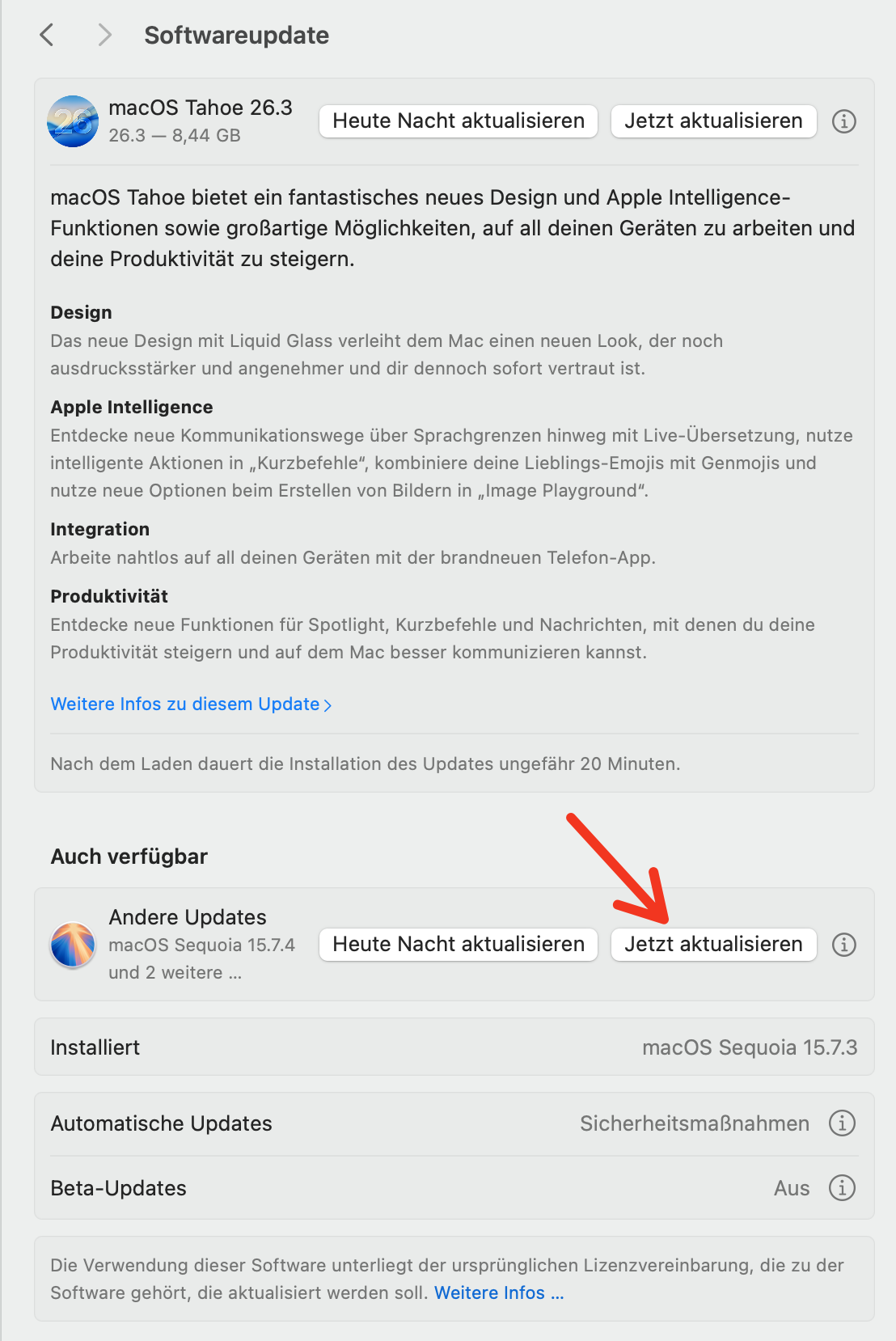Screen dimensions: 896x1341
Task: Click Jetzt aktualisieren for Andere Updates
Action: (713, 945)
